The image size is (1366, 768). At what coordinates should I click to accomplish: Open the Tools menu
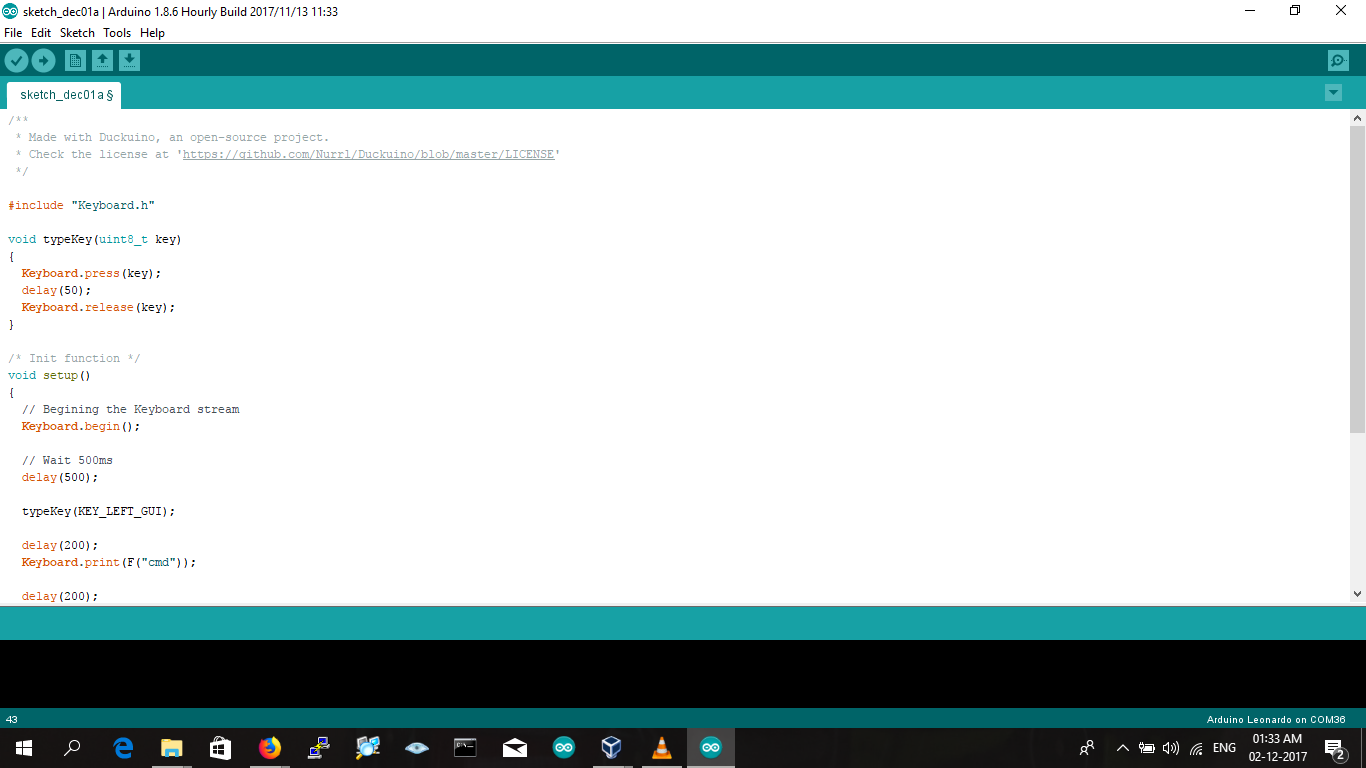[117, 33]
